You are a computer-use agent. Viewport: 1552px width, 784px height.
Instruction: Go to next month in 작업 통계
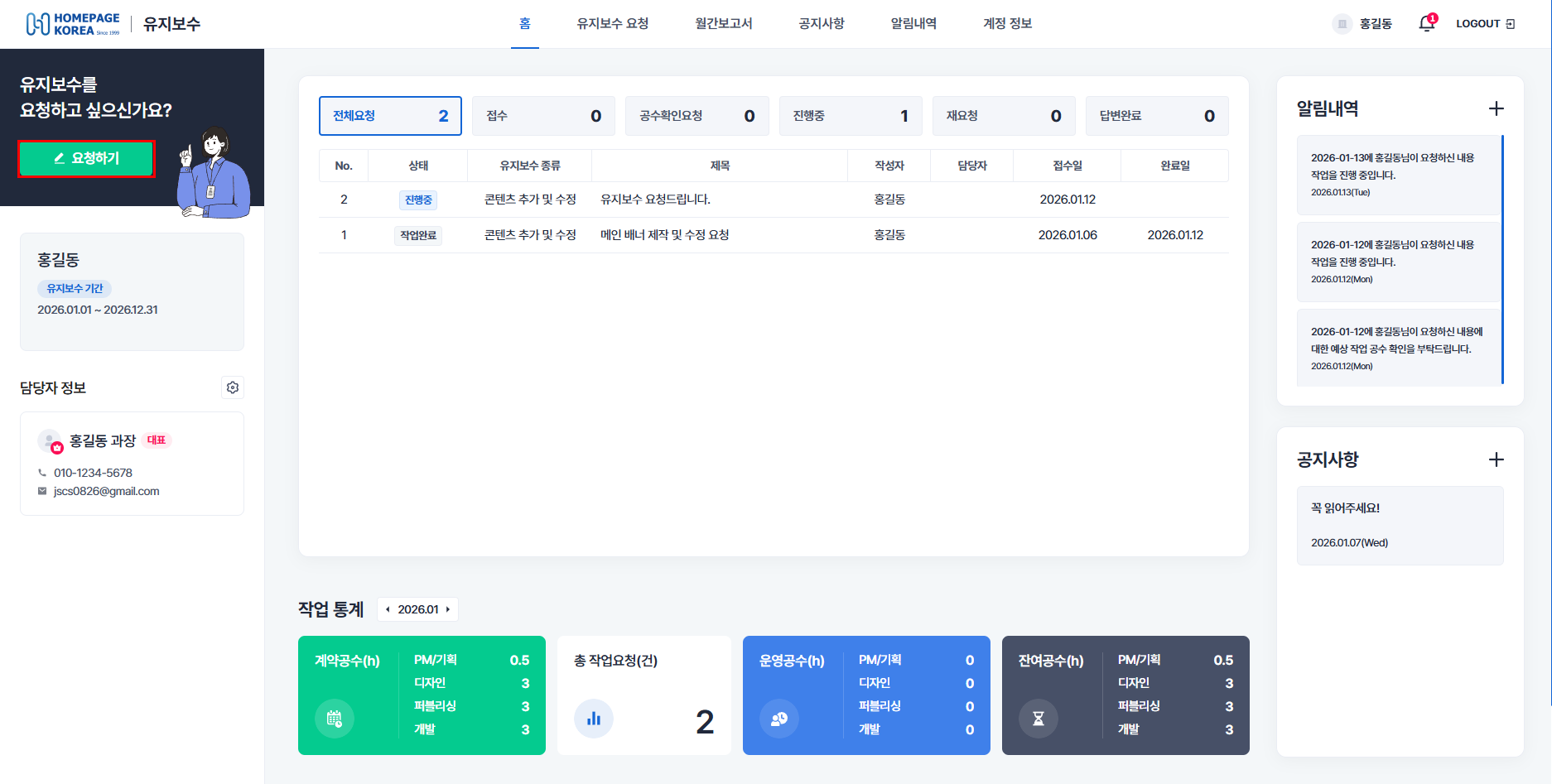coord(448,609)
